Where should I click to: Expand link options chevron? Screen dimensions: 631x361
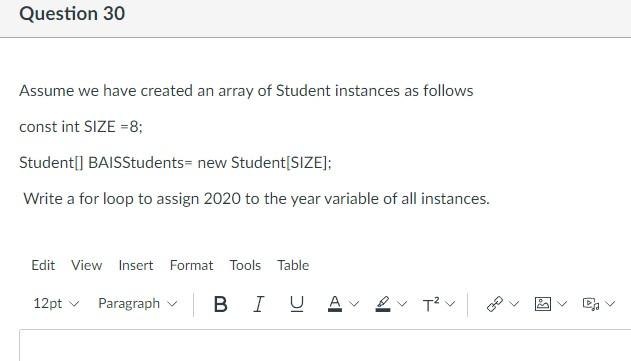point(514,303)
